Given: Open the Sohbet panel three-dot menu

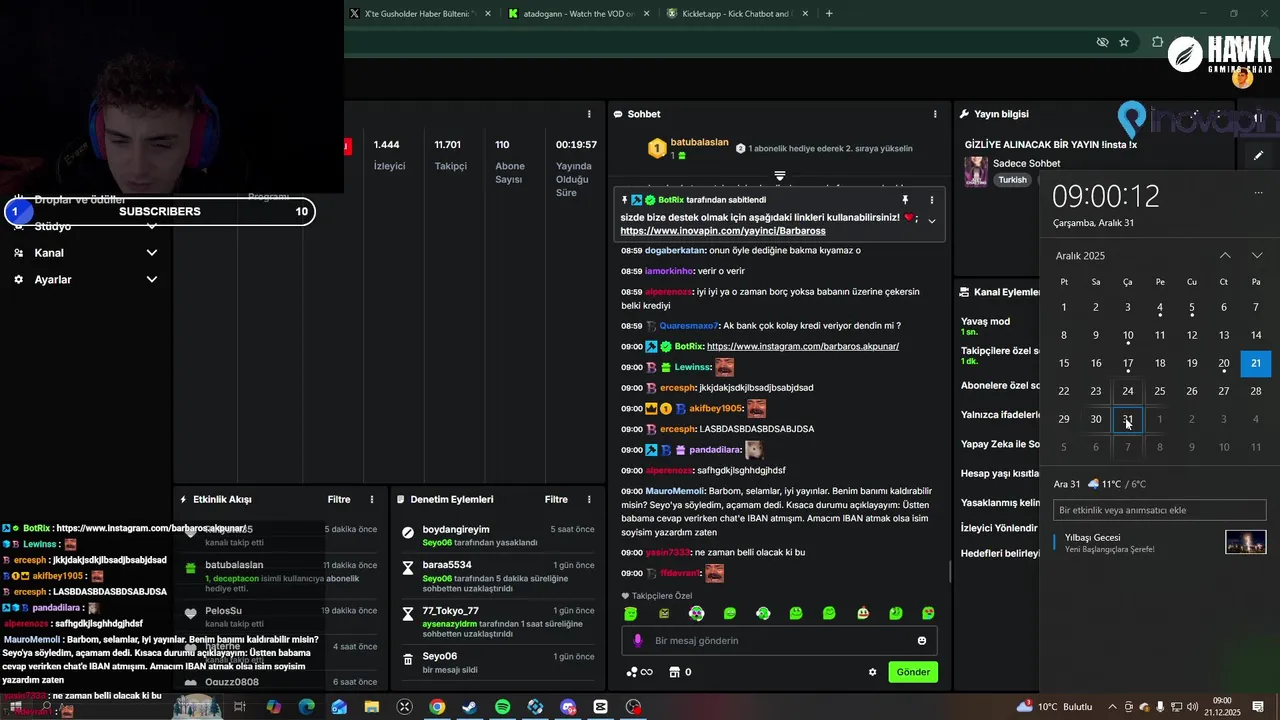Looking at the screenshot, I should coord(935,114).
